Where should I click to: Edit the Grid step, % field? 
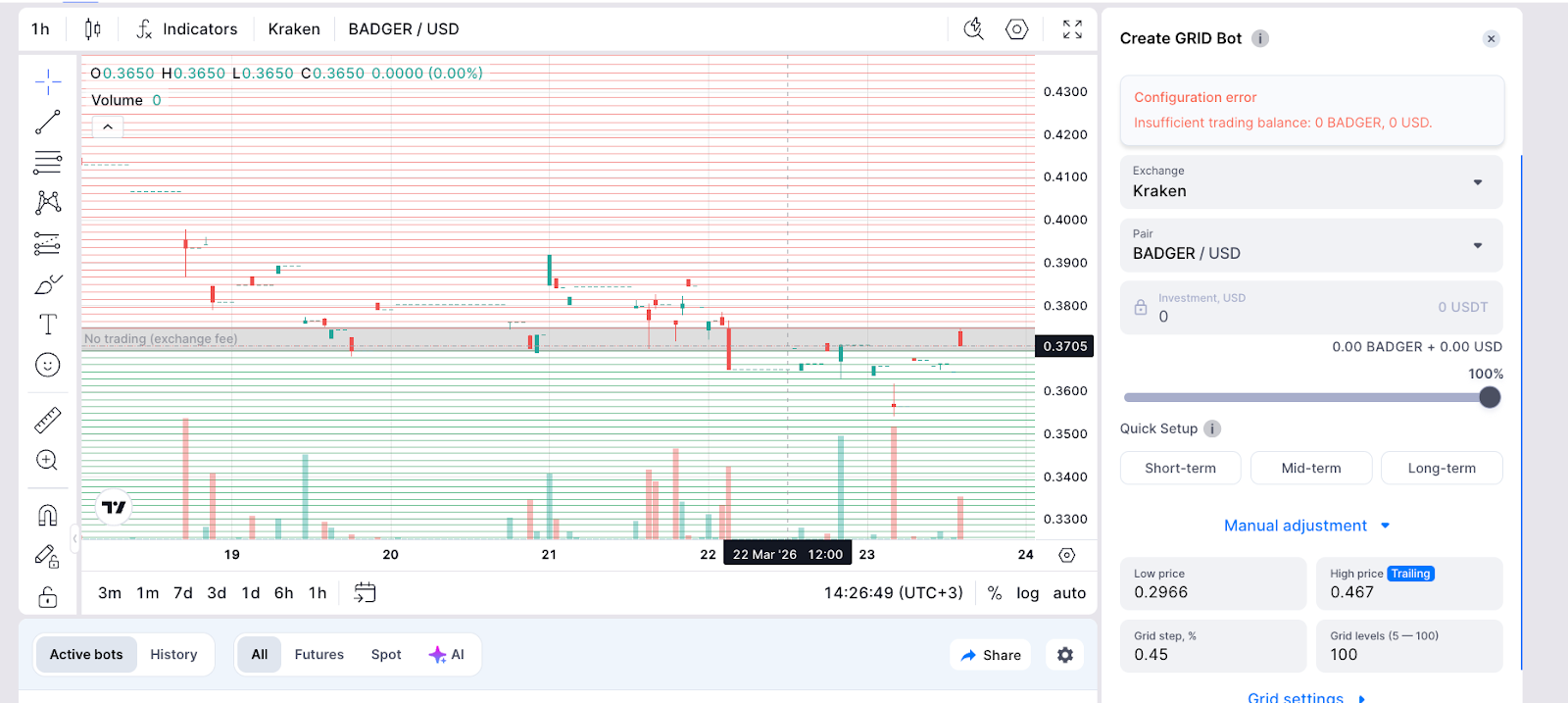(x=1213, y=646)
